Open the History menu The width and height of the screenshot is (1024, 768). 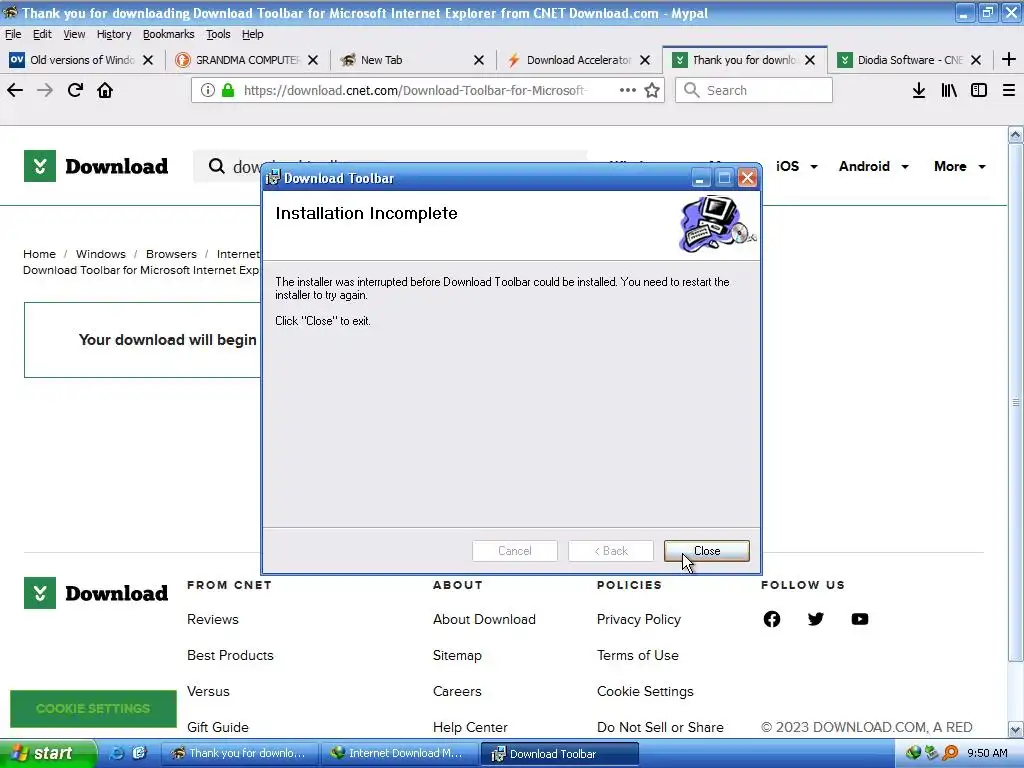pyautogui.click(x=114, y=34)
